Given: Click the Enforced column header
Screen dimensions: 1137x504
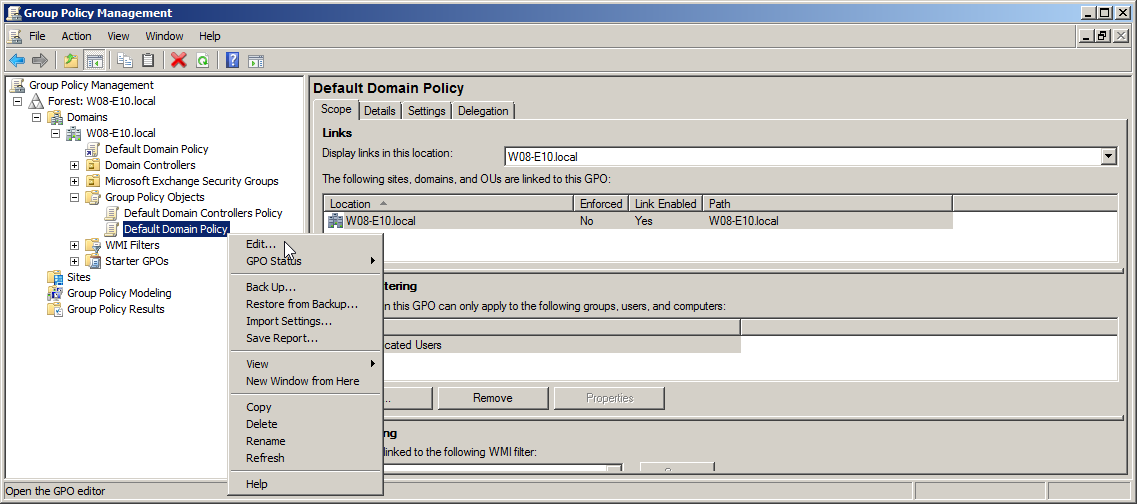Looking at the screenshot, I should [x=600, y=204].
